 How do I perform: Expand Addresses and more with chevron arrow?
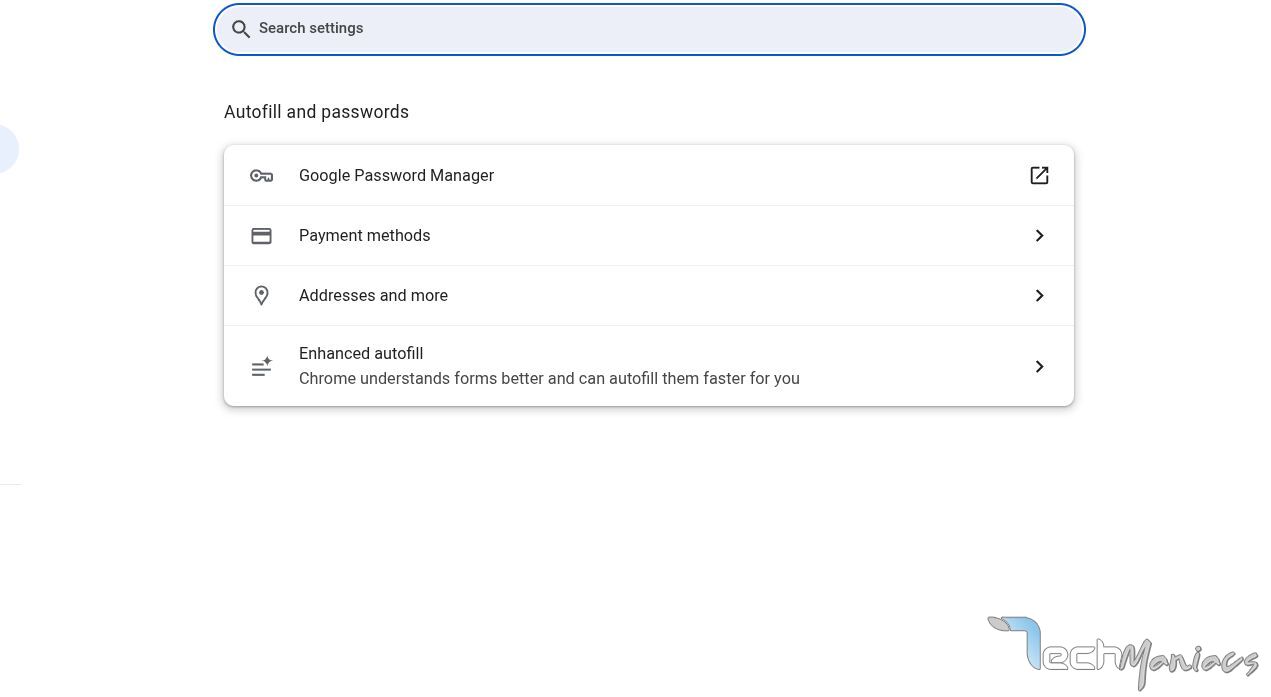[x=1039, y=296]
